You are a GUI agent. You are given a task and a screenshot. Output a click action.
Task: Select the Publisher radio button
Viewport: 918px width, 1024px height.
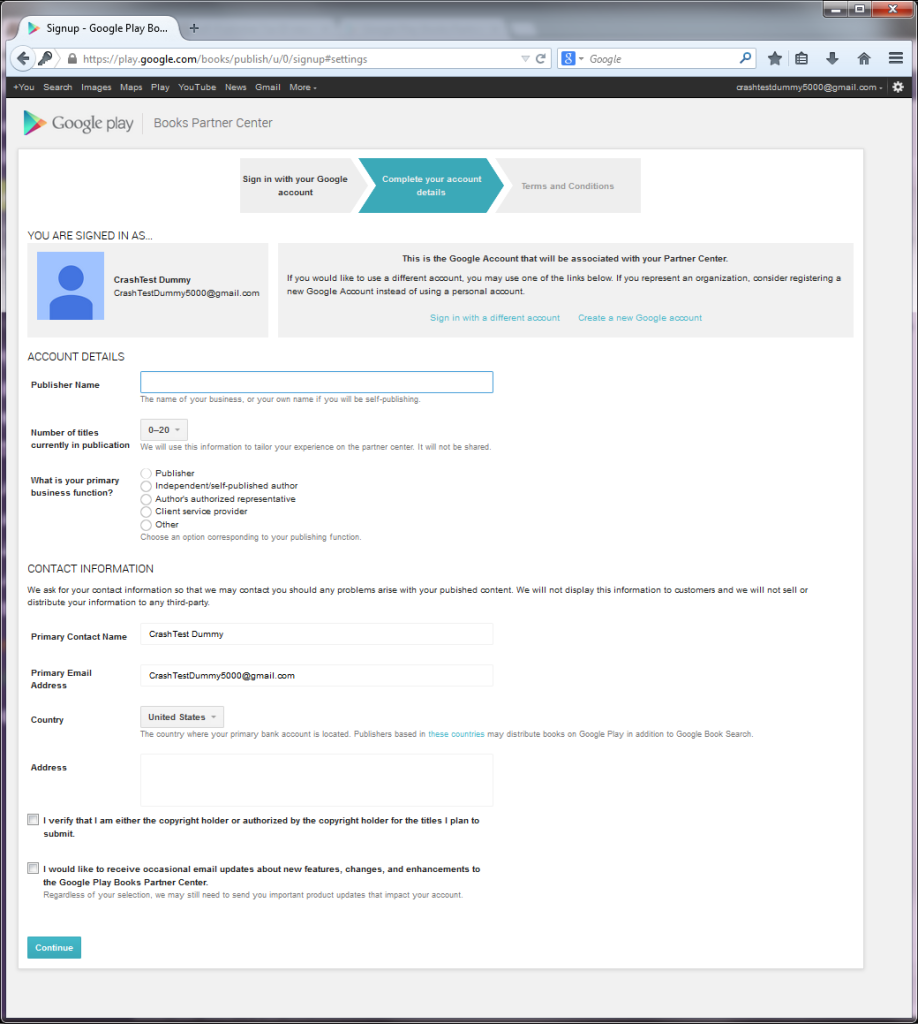pyautogui.click(x=146, y=473)
